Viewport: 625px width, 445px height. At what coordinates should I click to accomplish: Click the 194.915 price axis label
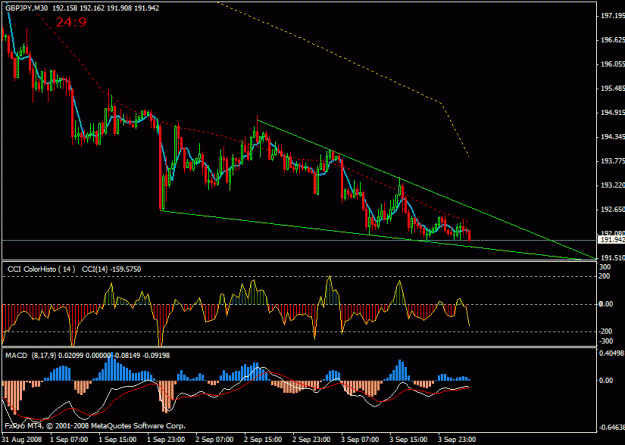(x=612, y=112)
